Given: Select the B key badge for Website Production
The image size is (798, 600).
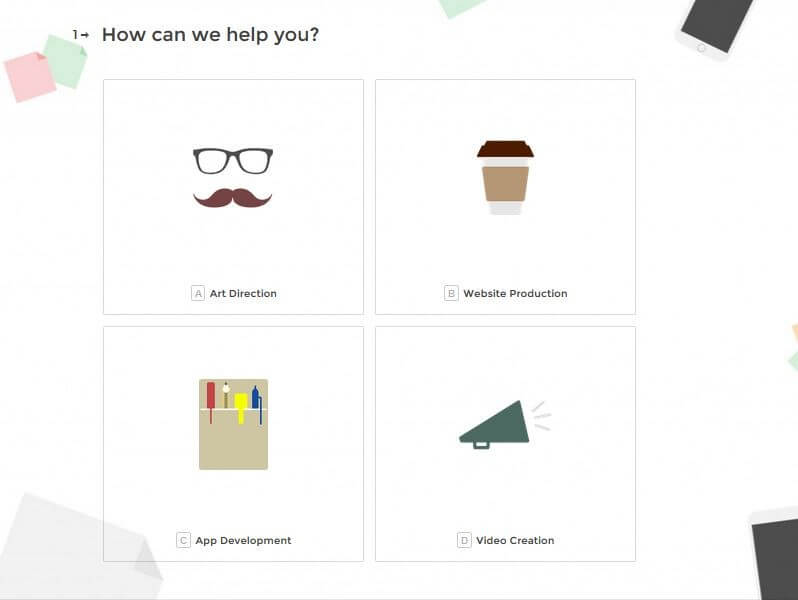Looking at the screenshot, I should [x=451, y=293].
